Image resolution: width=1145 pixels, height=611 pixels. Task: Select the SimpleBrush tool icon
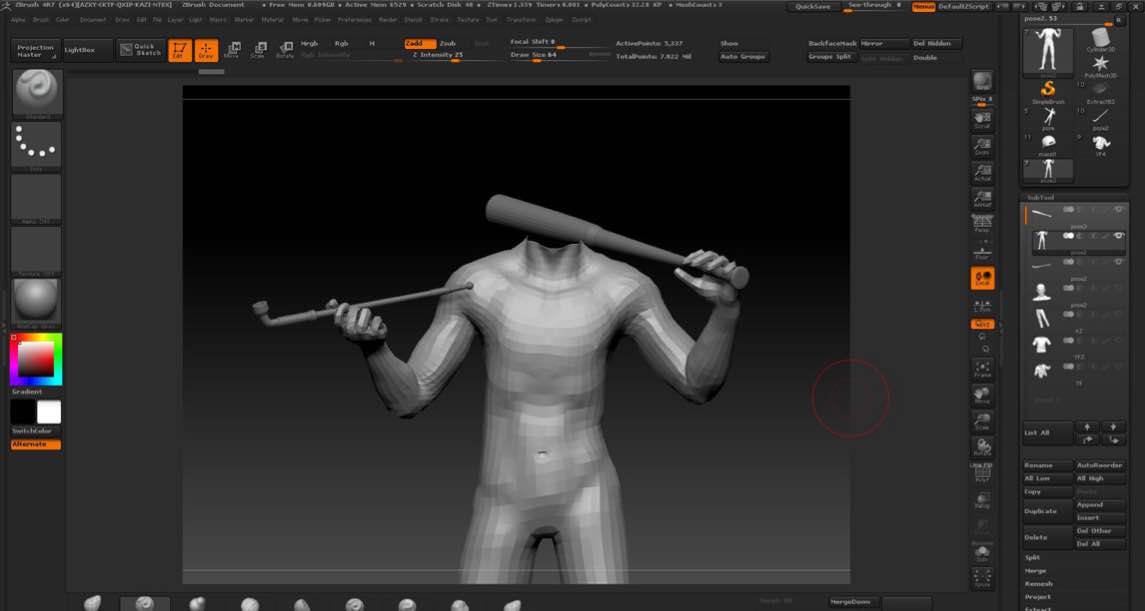click(1048, 93)
